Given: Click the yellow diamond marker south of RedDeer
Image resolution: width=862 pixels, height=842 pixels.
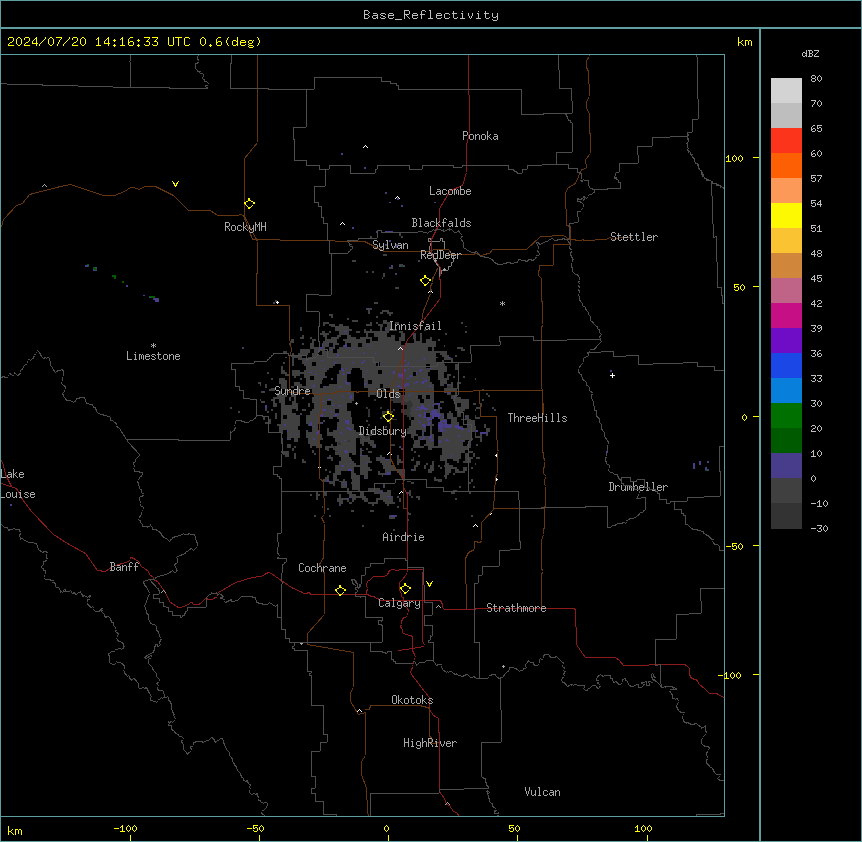Looking at the screenshot, I should coord(425,281).
